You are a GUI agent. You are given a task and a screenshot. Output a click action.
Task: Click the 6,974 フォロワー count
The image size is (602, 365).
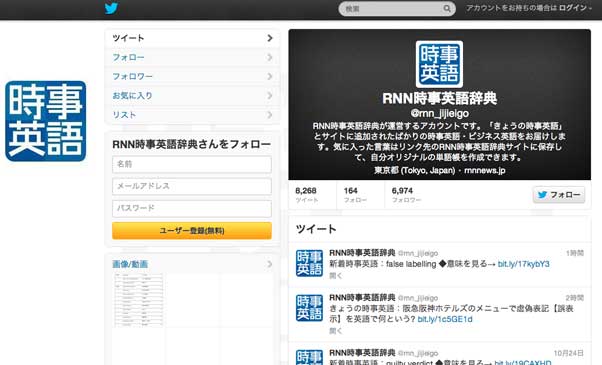pyautogui.click(x=406, y=195)
